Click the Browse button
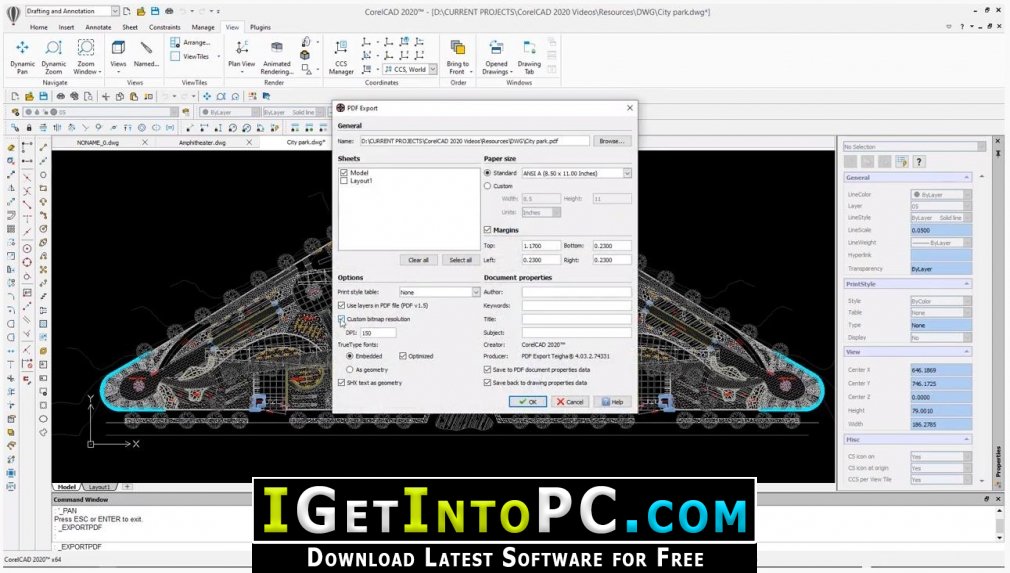Image resolution: width=1010 pixels, height=573 pixels. [x=611, y=140]
